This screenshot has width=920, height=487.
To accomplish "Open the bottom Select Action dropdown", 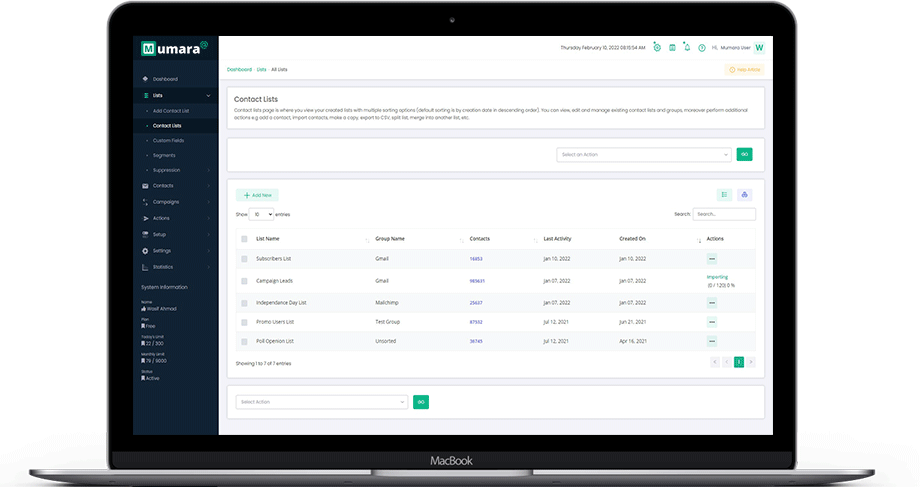I will coord(322,402).
